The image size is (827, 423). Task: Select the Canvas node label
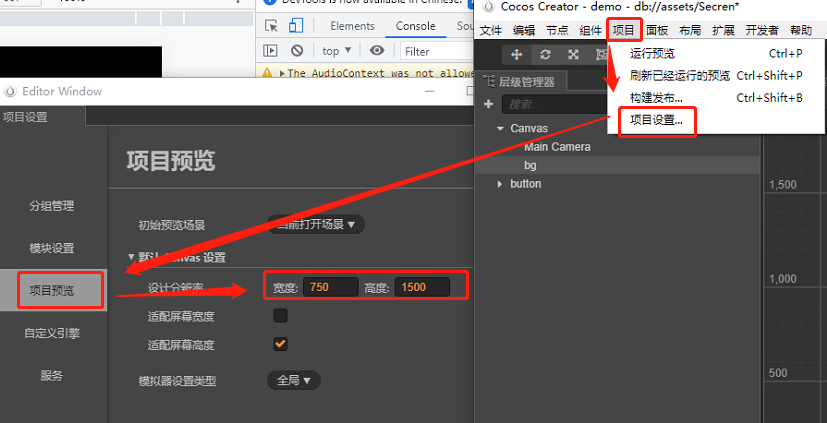(x=529, y=128)
